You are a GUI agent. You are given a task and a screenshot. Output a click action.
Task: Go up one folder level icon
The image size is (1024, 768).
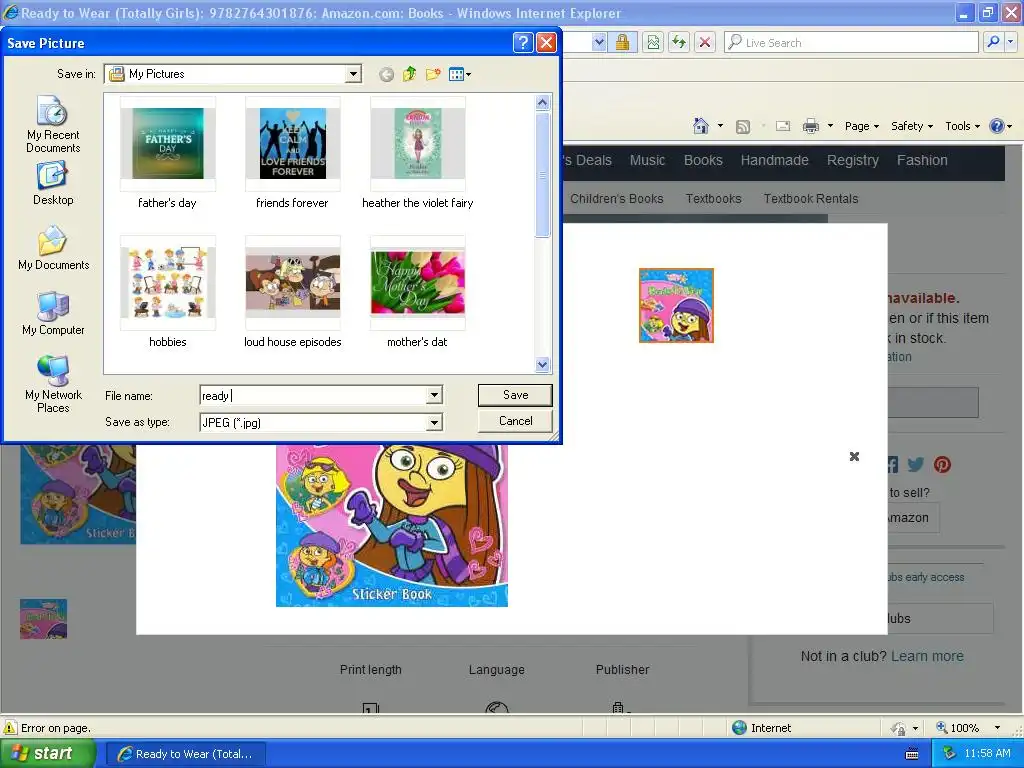409,74
